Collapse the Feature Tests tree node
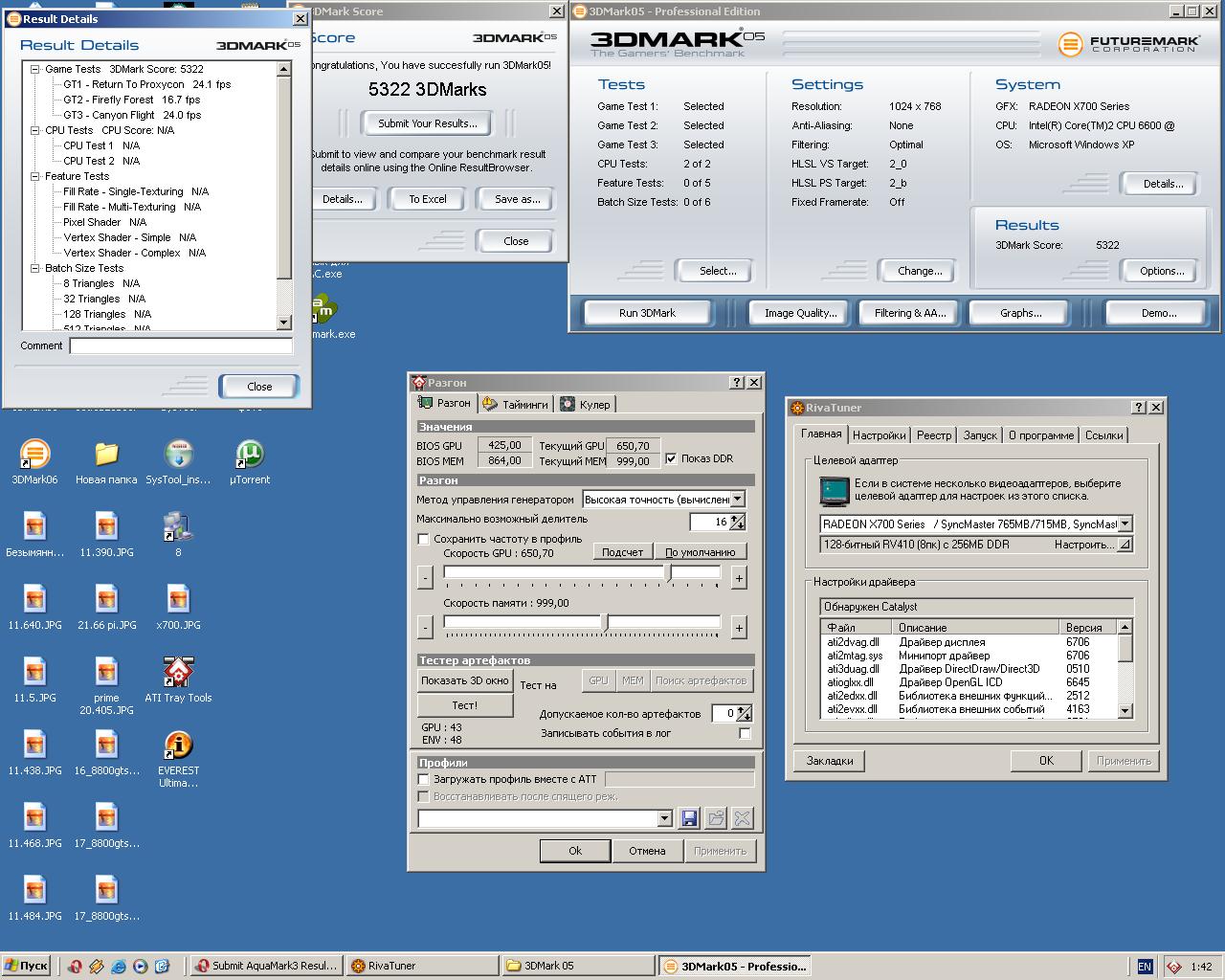1225x980 pixels. coord(35,176)
